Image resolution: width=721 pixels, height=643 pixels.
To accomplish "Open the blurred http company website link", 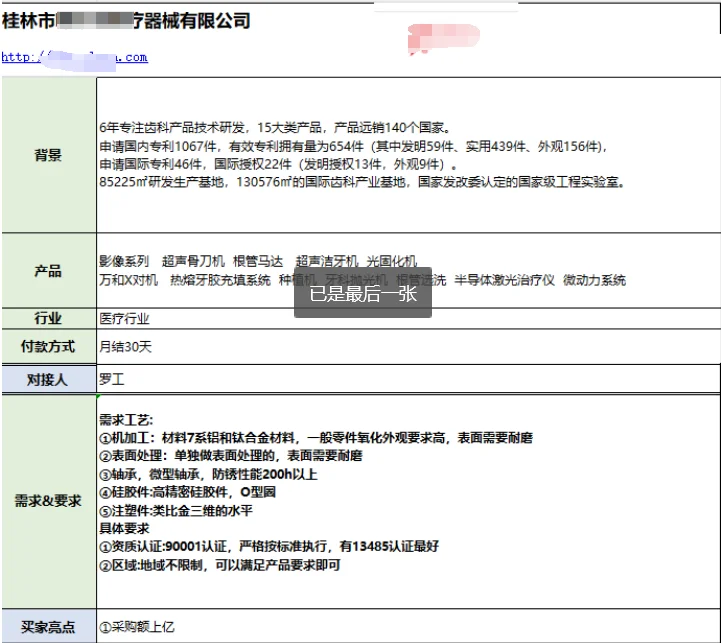I will click(x=74, y=57).
